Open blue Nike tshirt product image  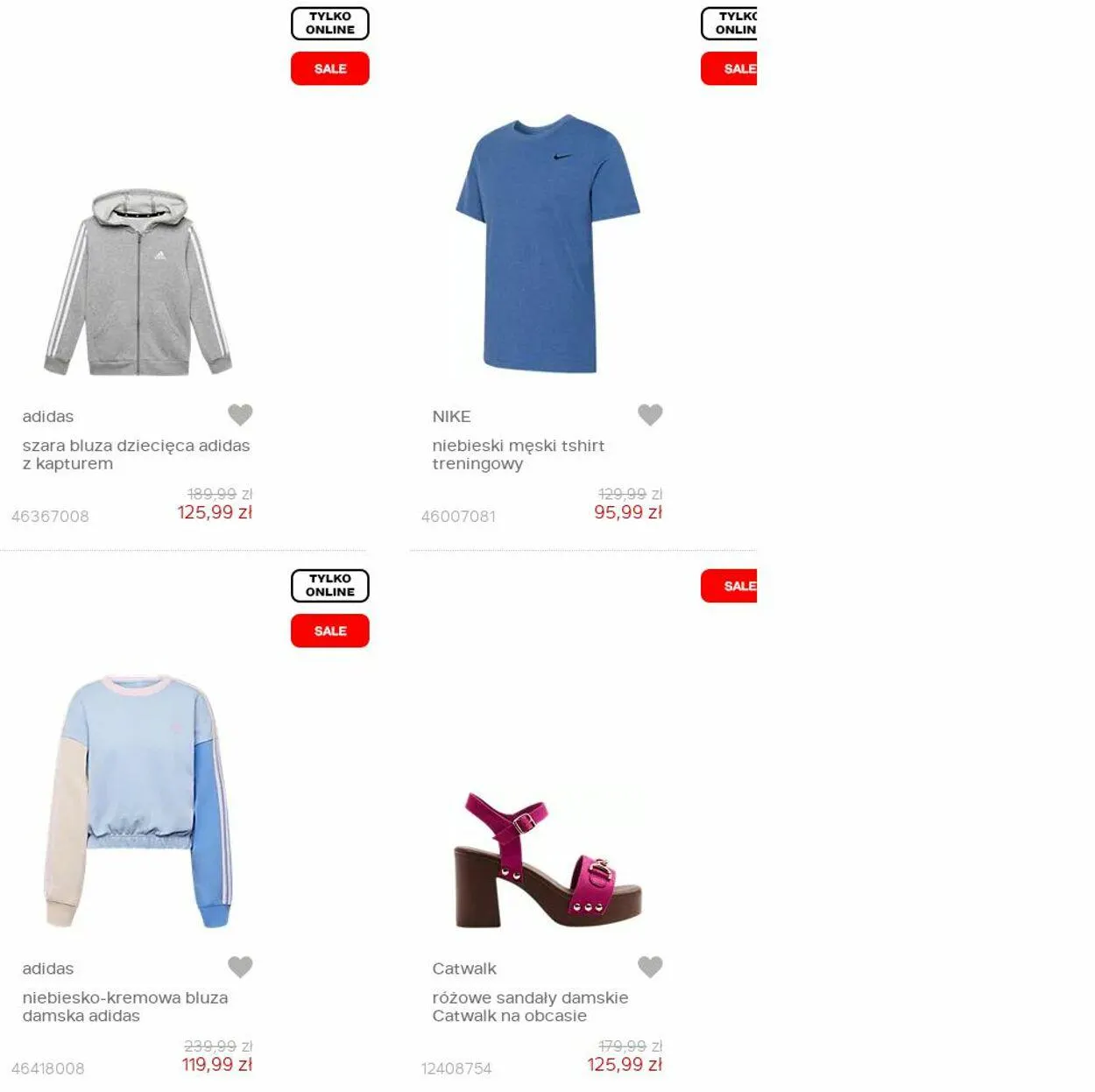(547, 243)
